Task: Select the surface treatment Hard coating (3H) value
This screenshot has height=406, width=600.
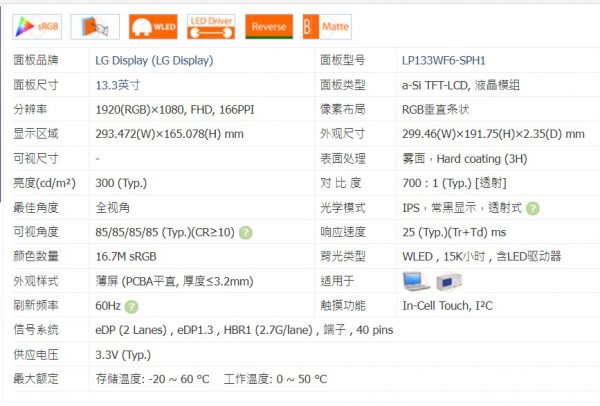Action: [465, 159]
